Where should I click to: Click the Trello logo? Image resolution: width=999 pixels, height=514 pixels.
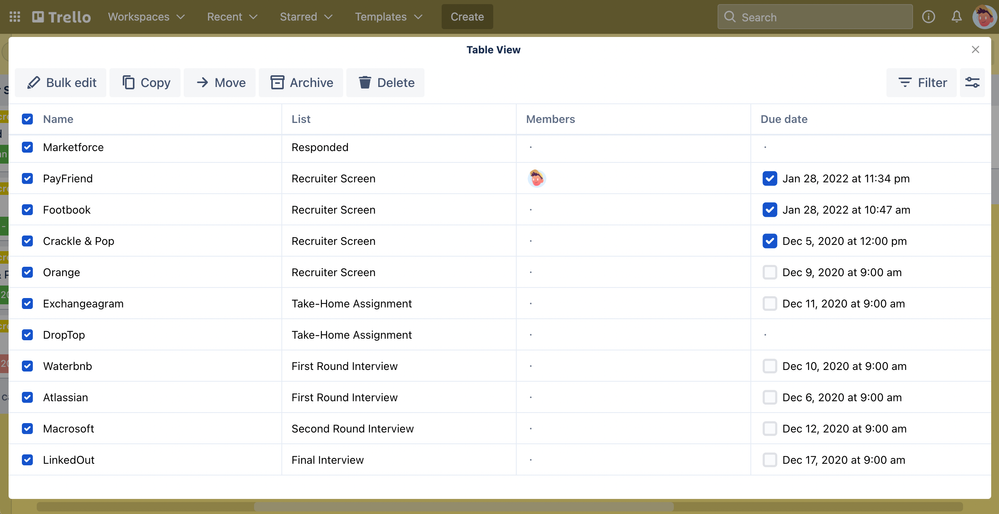[x=62, y=17]
